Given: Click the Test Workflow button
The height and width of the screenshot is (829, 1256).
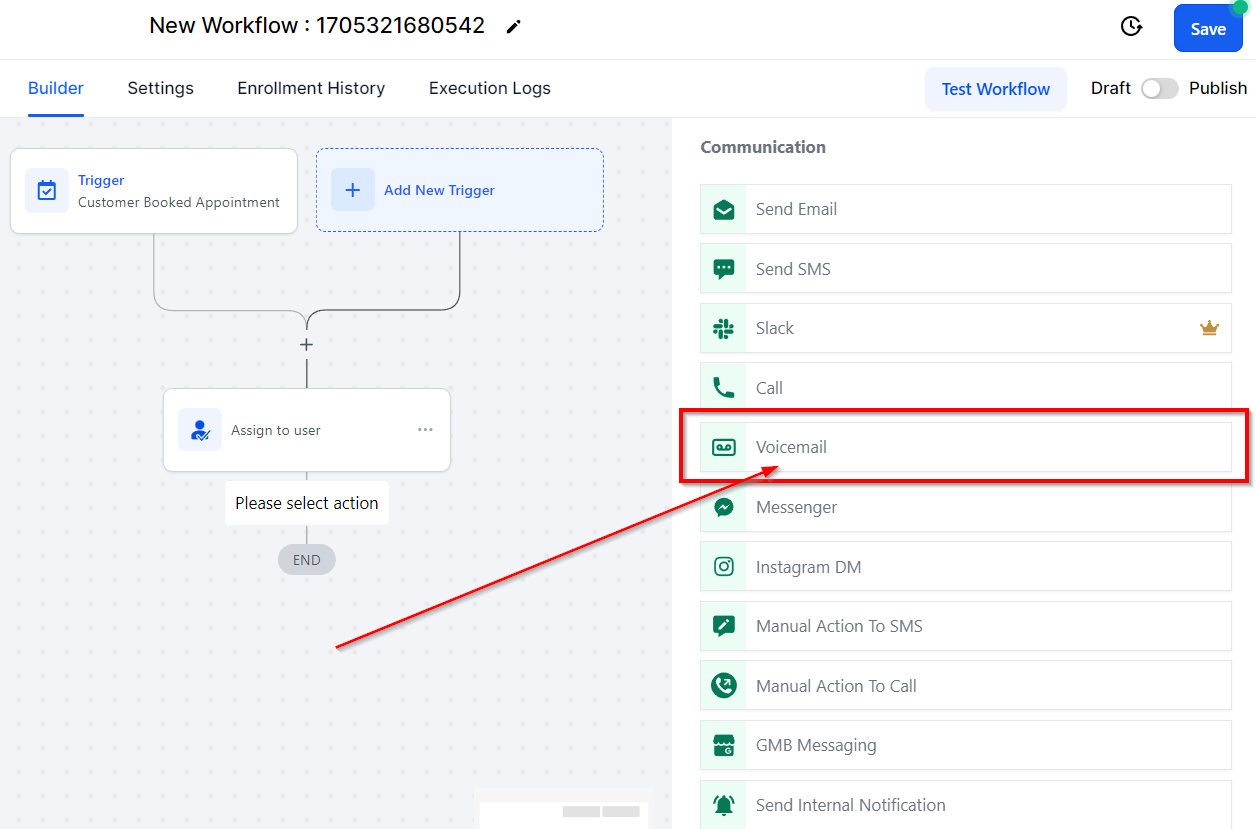Looking at the screenshot, I should point(996,89).
